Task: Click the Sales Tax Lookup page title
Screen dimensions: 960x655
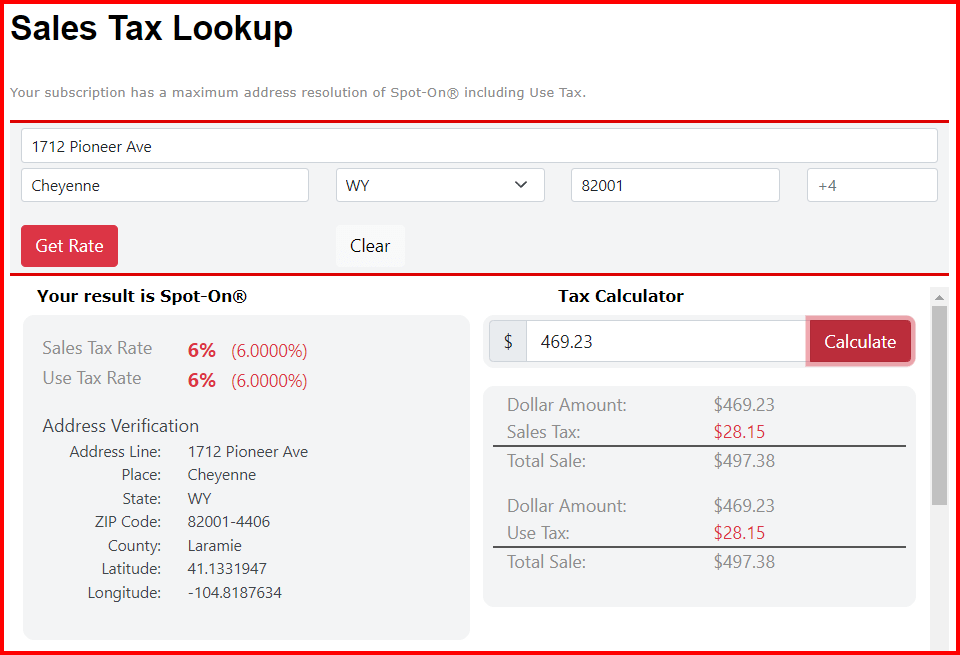Action: click(x=151, y=28)
